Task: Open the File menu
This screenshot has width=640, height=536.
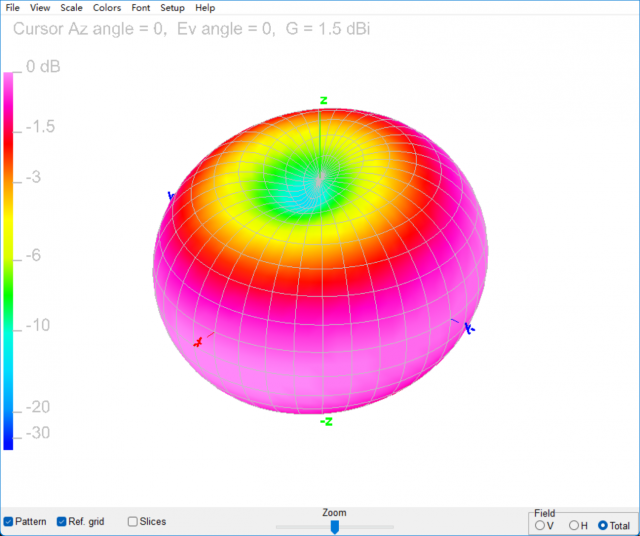Action: pos(13,8)
